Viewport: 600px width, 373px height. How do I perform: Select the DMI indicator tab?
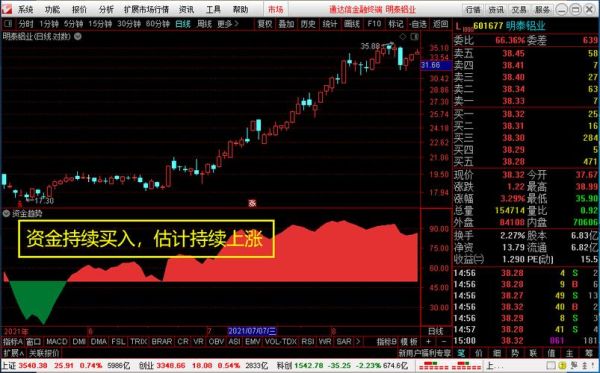79,341
